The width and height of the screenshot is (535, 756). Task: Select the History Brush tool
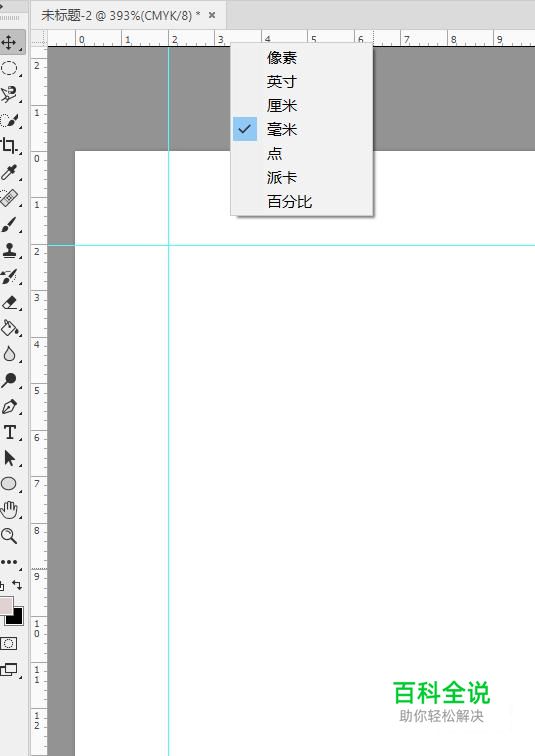(x=10, y=276)
